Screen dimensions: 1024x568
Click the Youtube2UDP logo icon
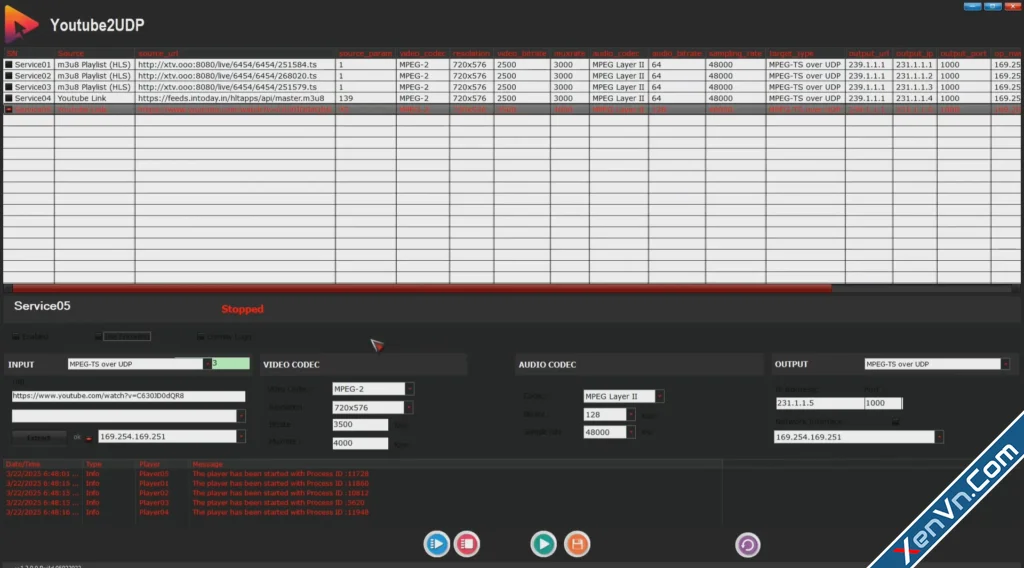[21, 25]
